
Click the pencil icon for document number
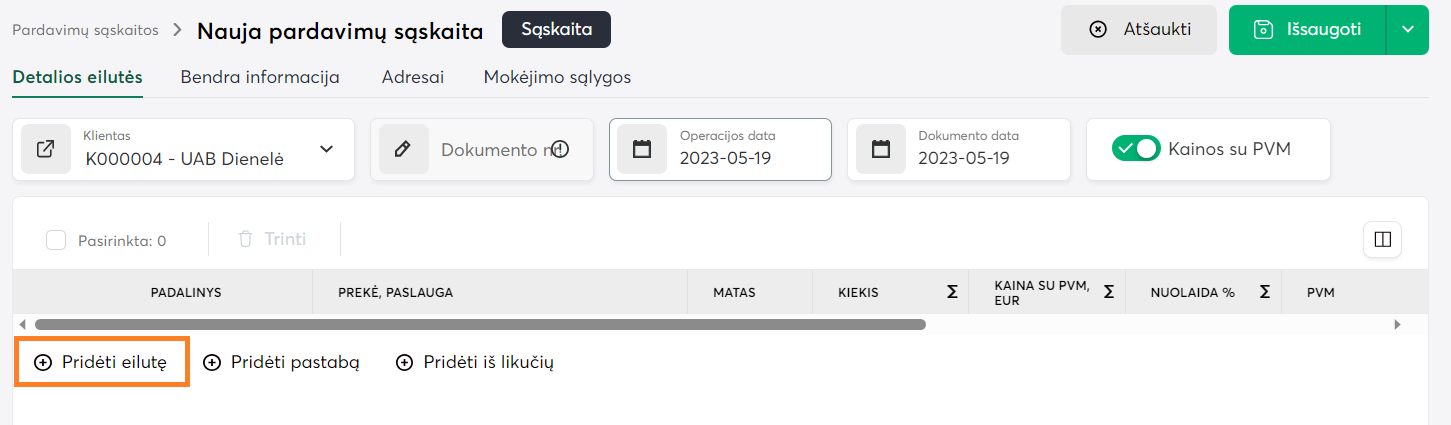[x=403, y=150]
